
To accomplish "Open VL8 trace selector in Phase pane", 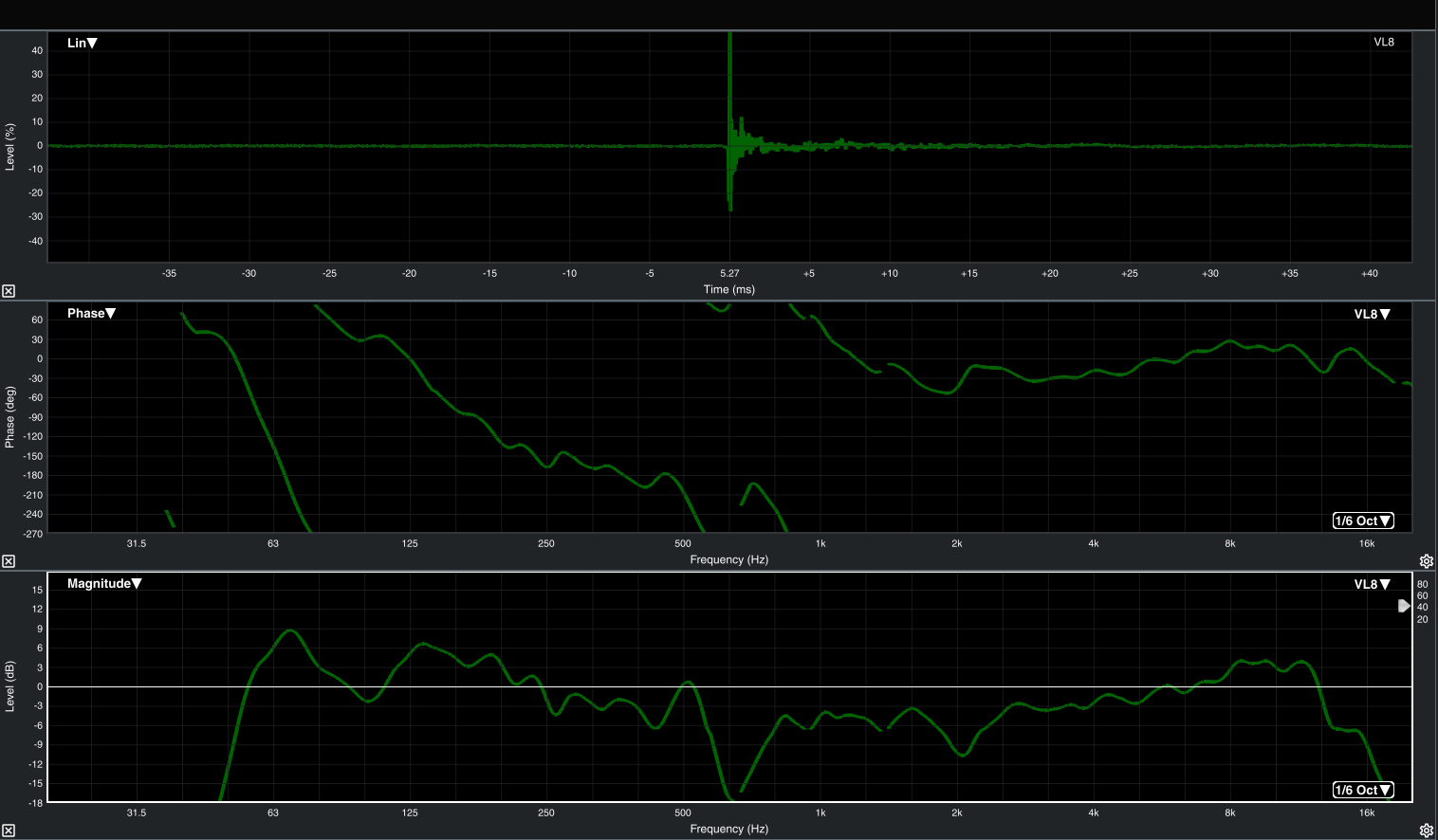I will click(1372, 315).
